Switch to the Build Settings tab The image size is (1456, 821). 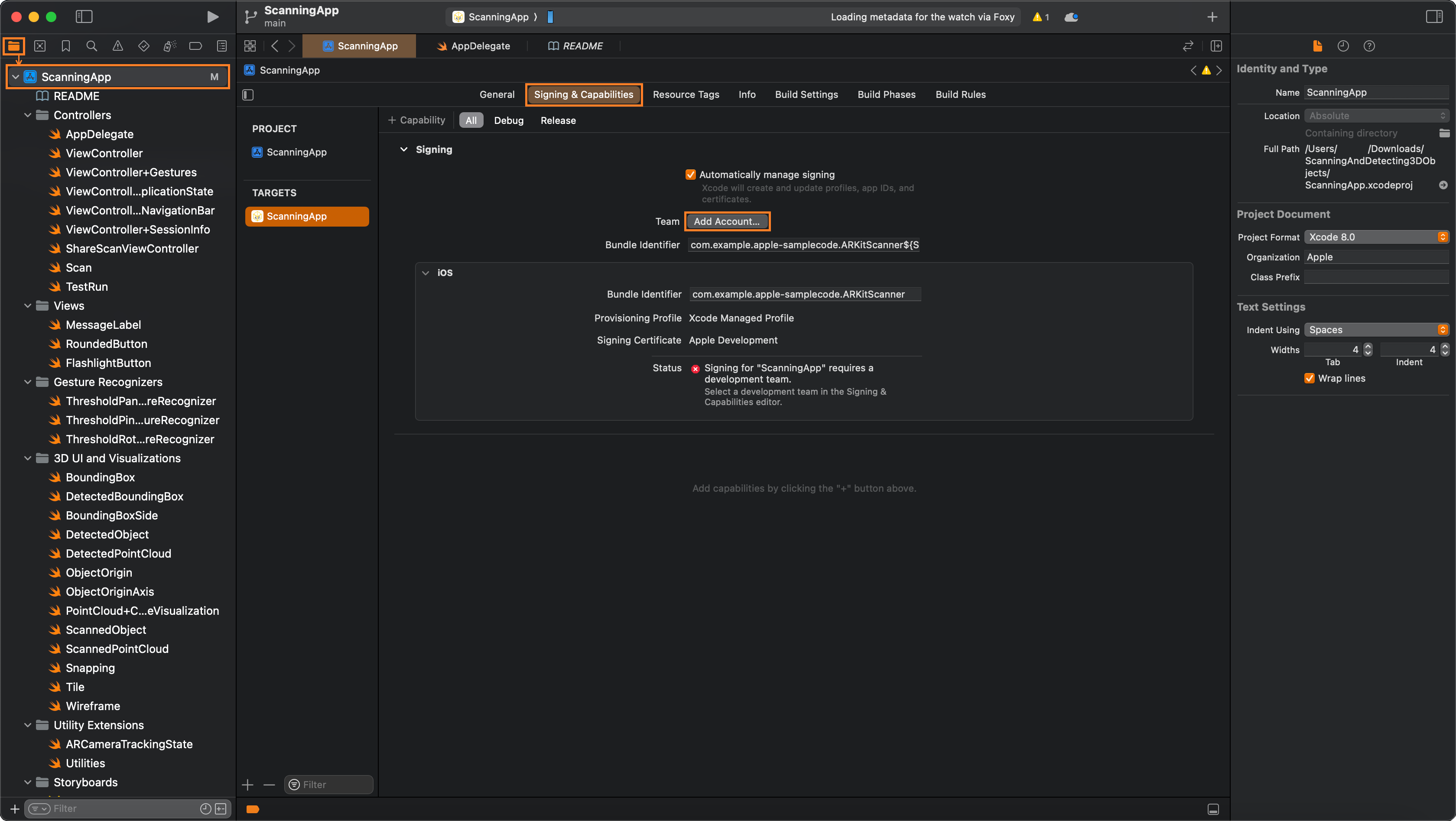pyautogui.click(x=806, y=94)
